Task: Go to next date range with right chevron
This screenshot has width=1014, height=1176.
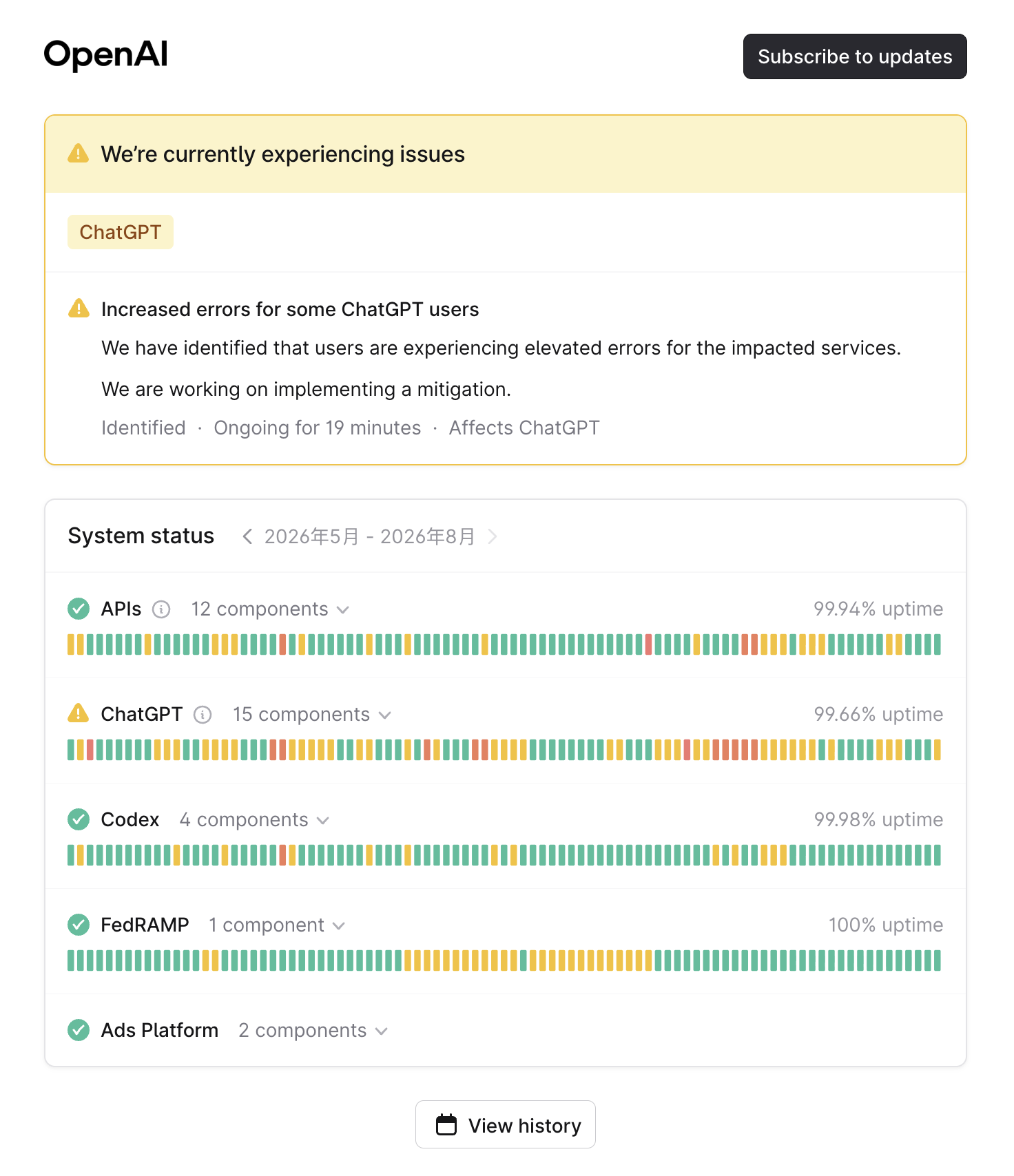Action: 492,536
